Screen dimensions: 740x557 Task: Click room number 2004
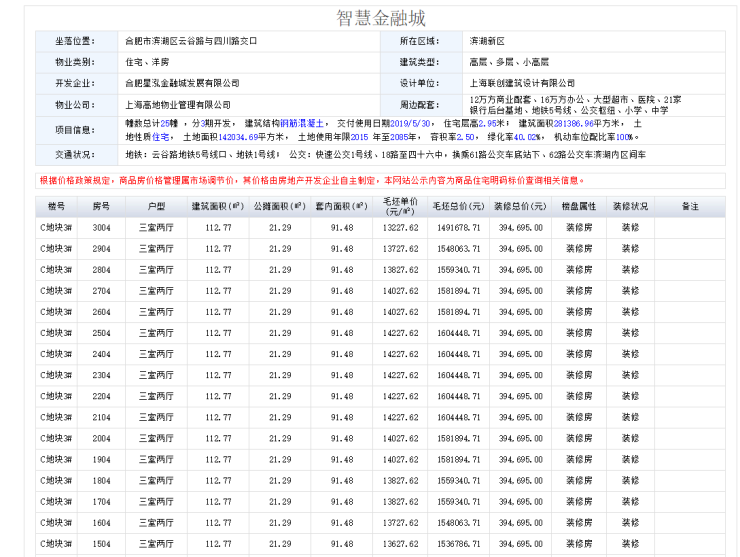pos(101,439)
